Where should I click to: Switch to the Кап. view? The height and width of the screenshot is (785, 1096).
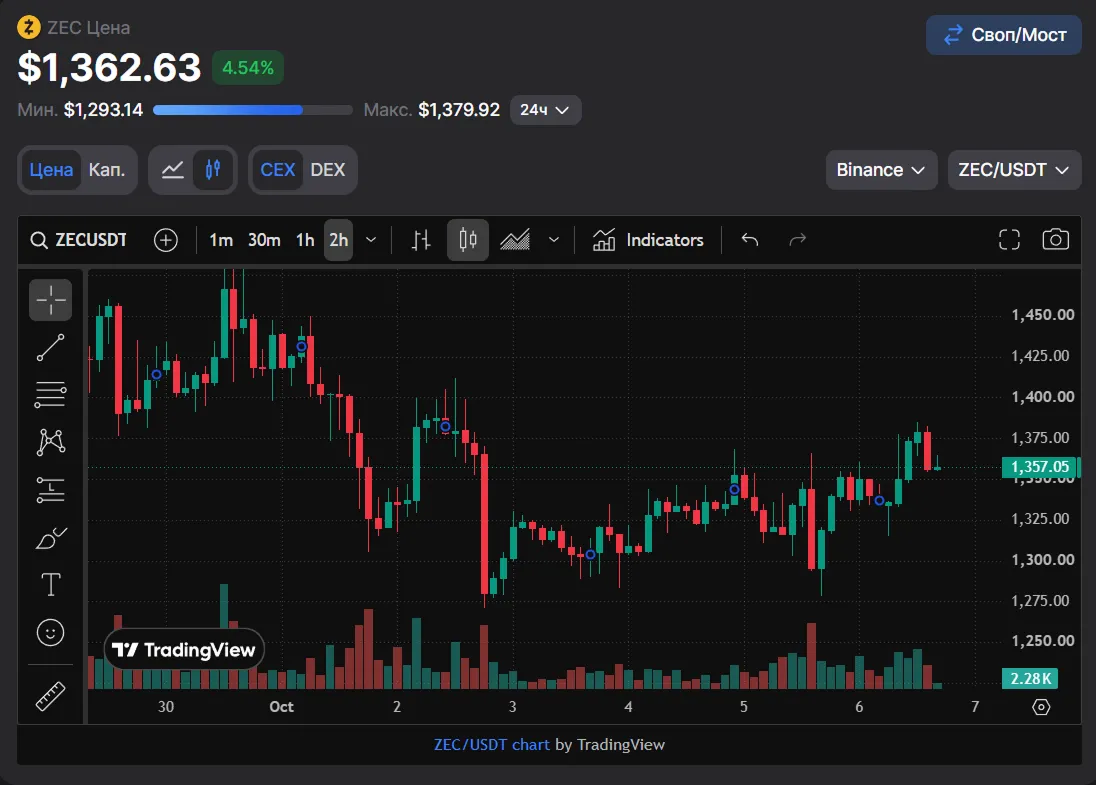tap(107, 170)
